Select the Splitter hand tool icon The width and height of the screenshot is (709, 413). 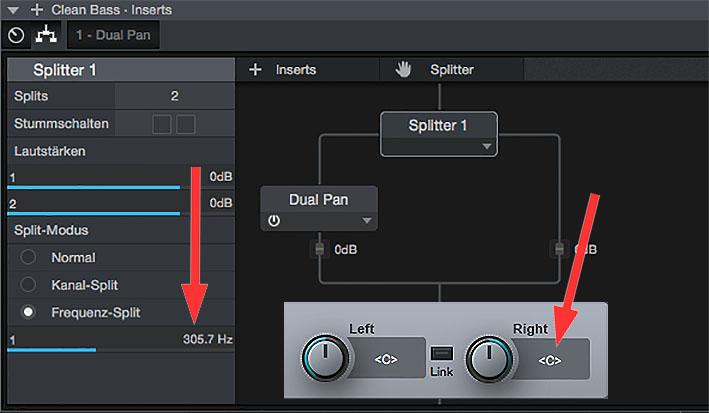[x=404, y=70]
